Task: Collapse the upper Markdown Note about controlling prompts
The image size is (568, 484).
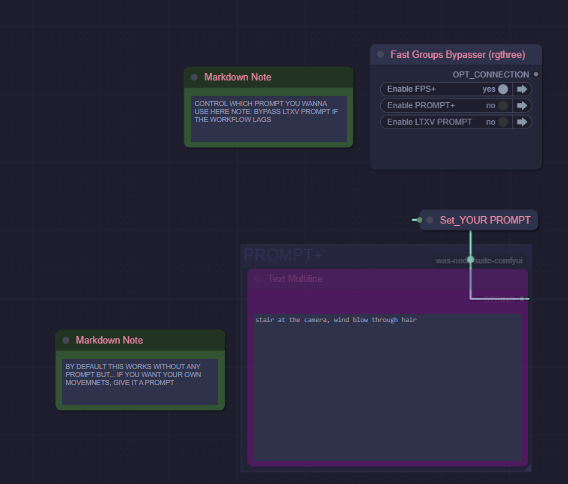Action: click(194, 77)
